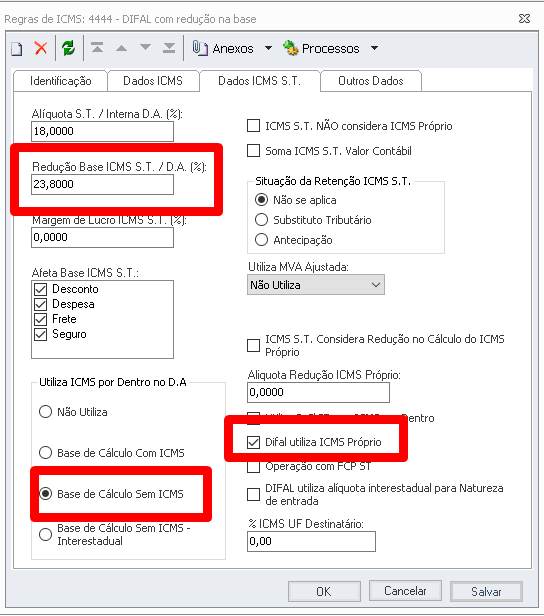Choose Base de Cálculo Com ICMS

pyautogui.click(x=46, y=453)
